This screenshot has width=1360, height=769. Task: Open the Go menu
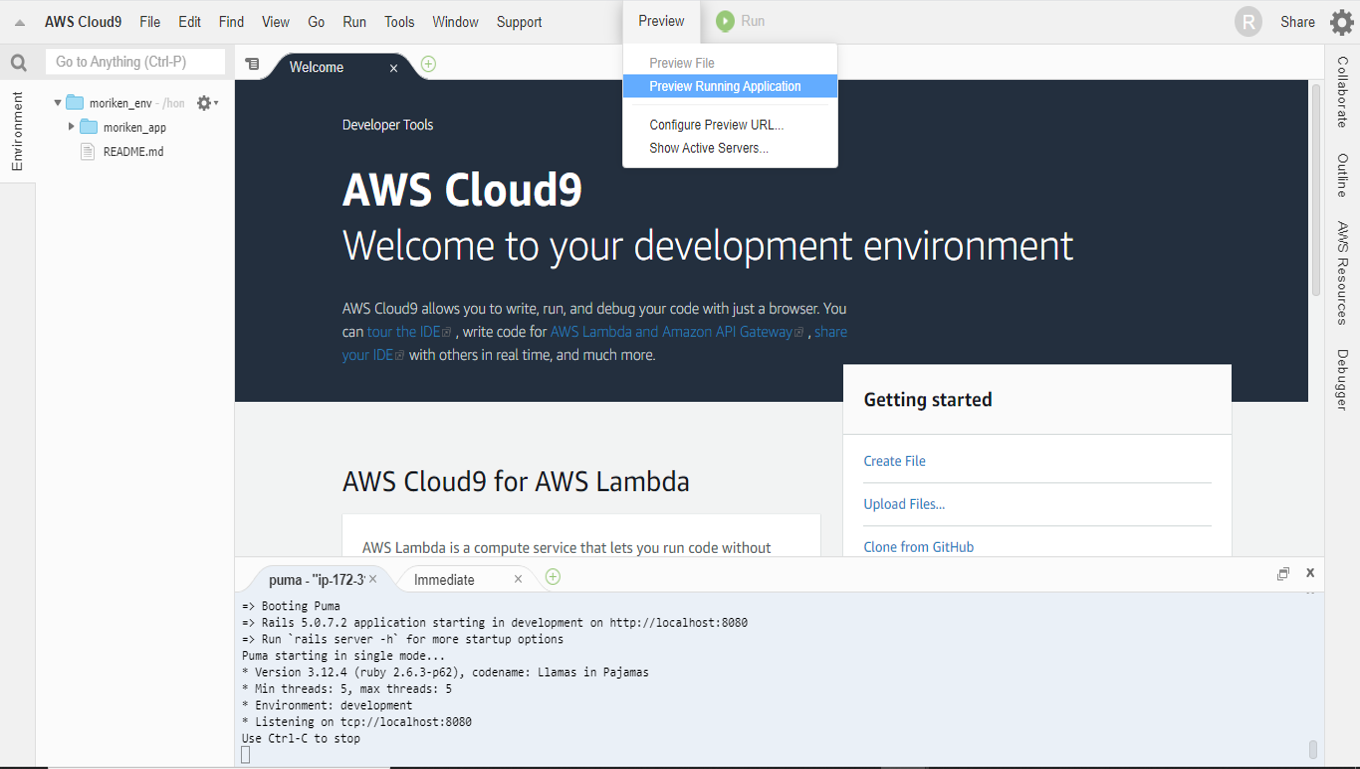[x=316, y=22]
